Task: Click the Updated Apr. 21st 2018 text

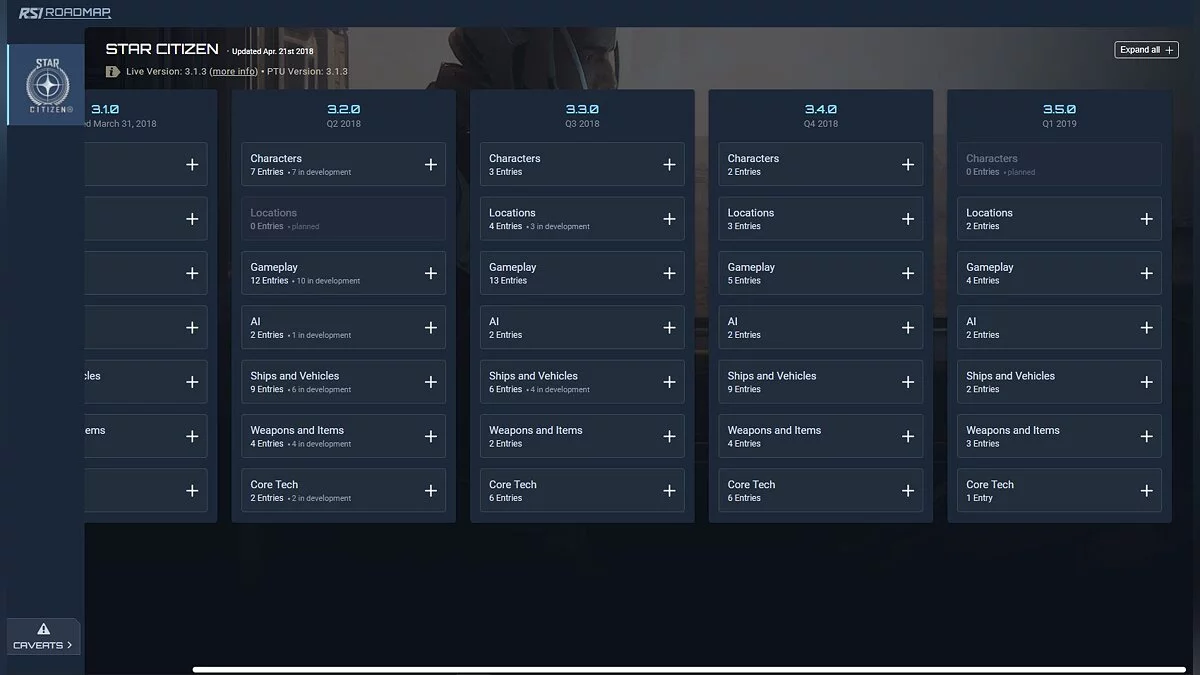Action: 272,51
